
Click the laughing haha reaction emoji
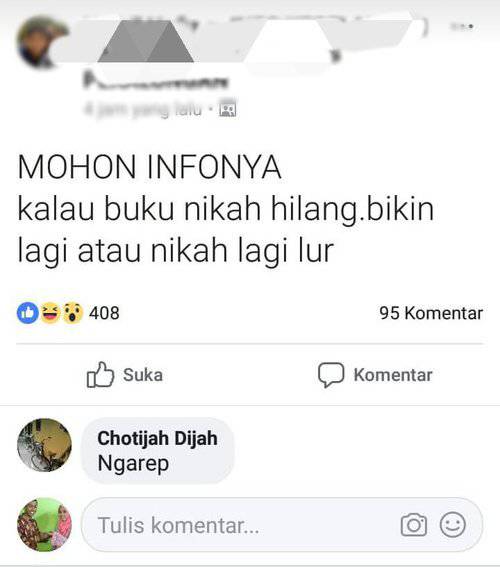50,313
